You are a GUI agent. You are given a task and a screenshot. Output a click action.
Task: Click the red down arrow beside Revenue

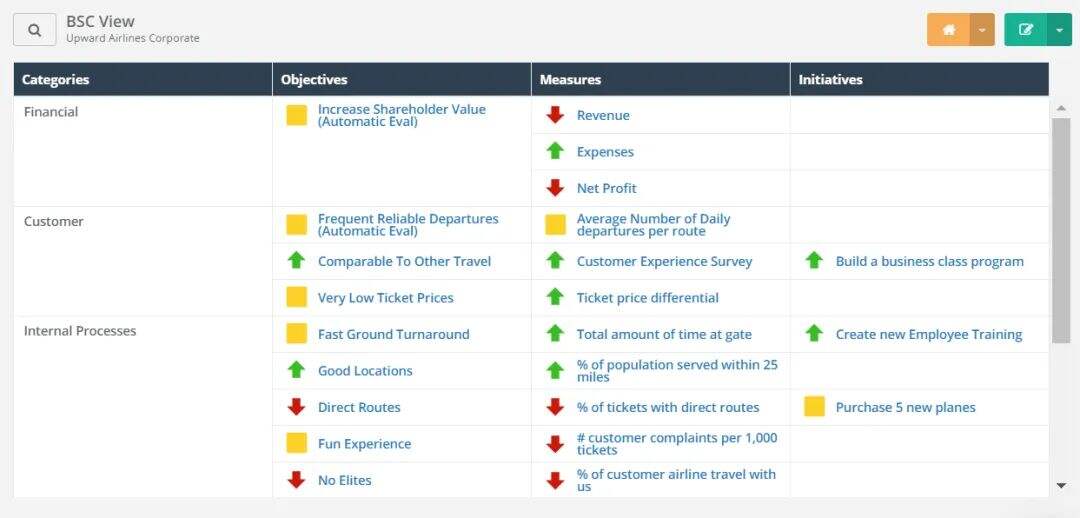[x=555, y=115]
